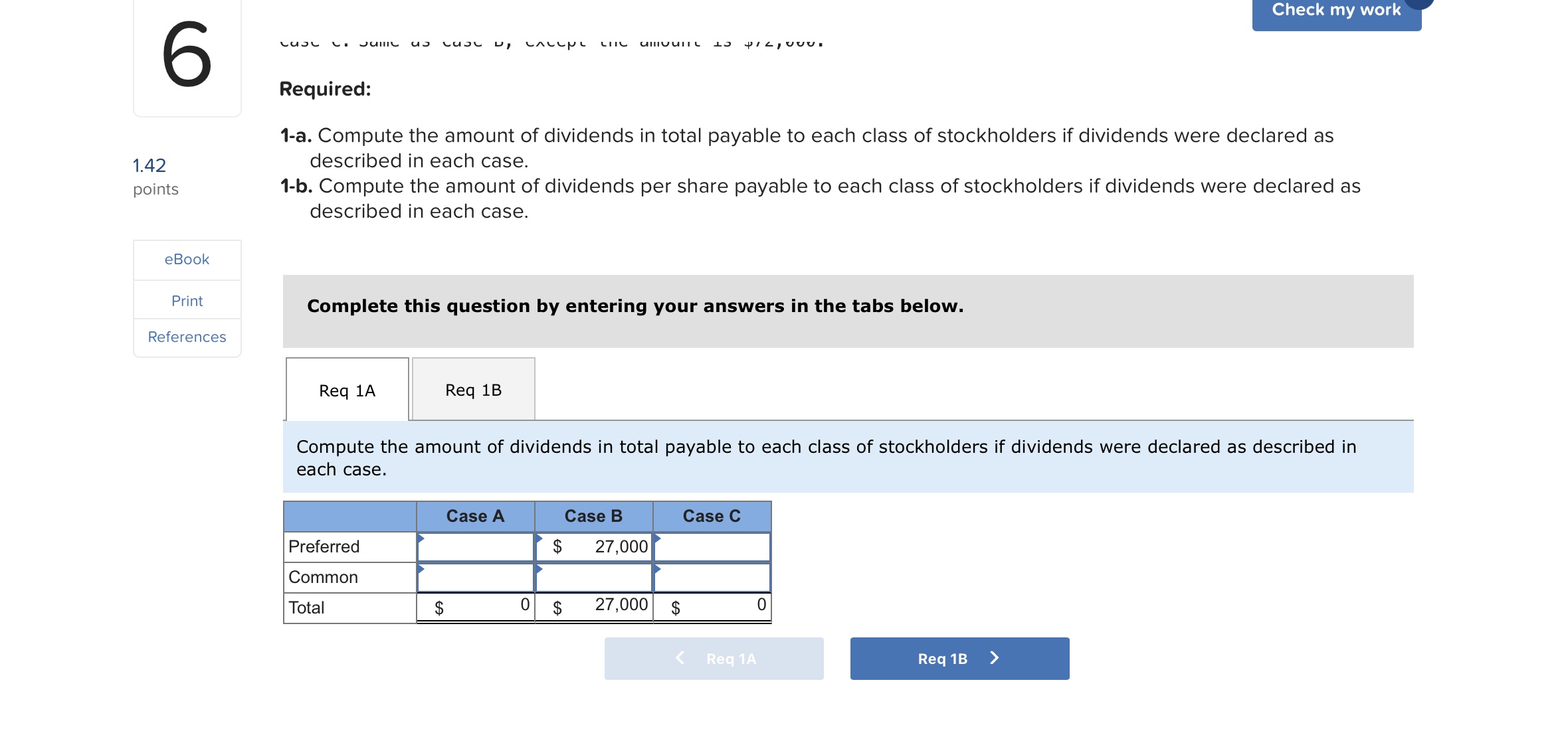Click the disabled Req 1A previous button
This screenshot has height=735, width=1568.
[x=714, y=659]
